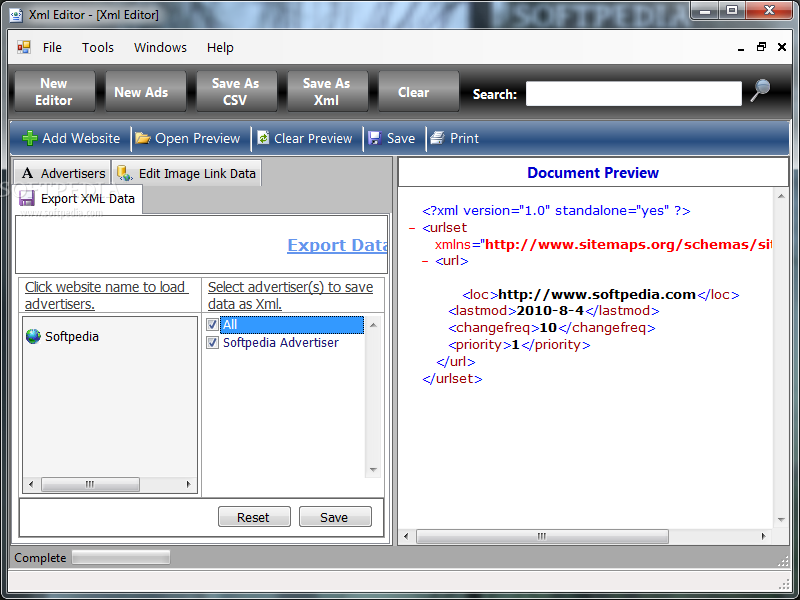Click the closing urlset tag
This screenshot has width=800, height=600.
click(x=452, y=379)
